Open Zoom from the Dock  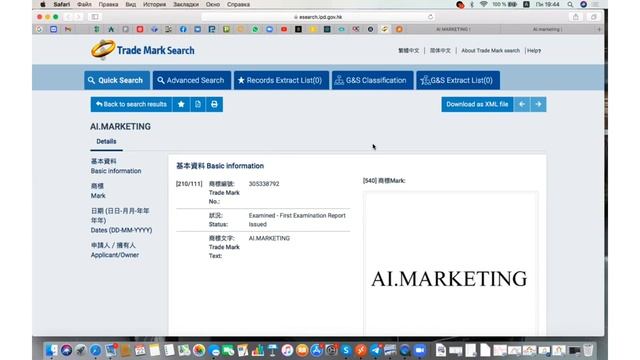[x=419, y=350]
